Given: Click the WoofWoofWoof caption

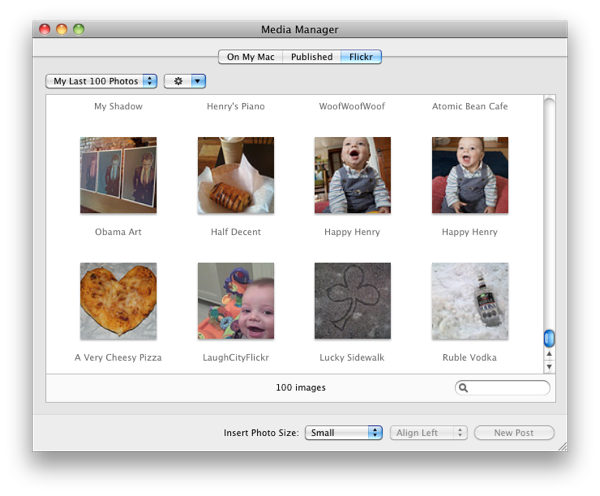Looking at the screenshot, I should 352,106.
